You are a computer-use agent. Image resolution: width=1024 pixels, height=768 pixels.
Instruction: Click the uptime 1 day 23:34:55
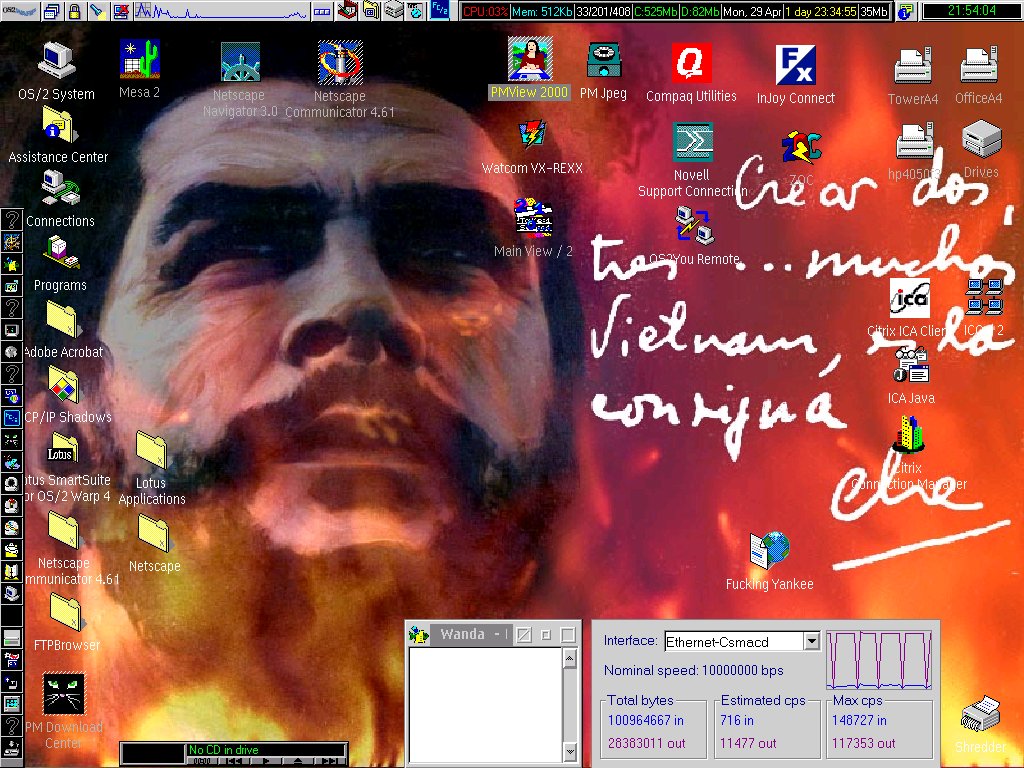tap(820, 12)
